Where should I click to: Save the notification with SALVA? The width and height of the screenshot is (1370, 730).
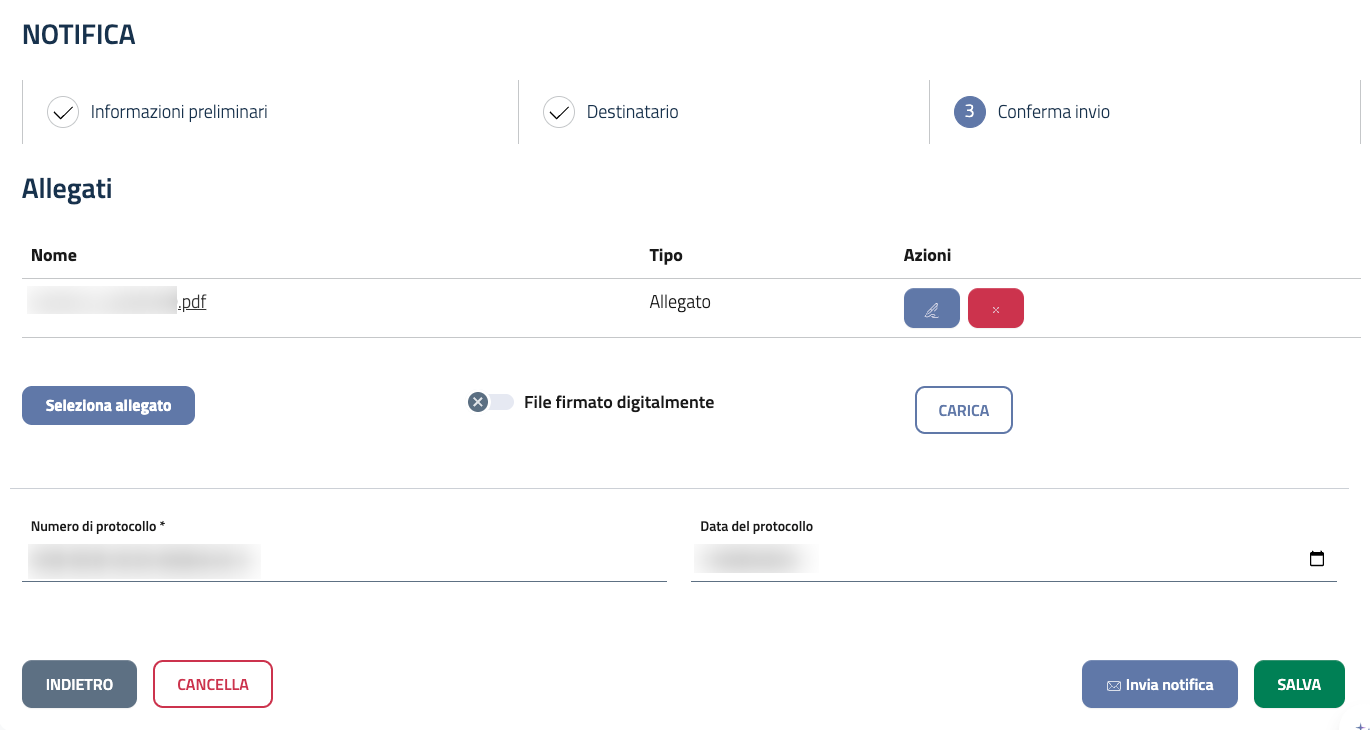[1298, 685]
